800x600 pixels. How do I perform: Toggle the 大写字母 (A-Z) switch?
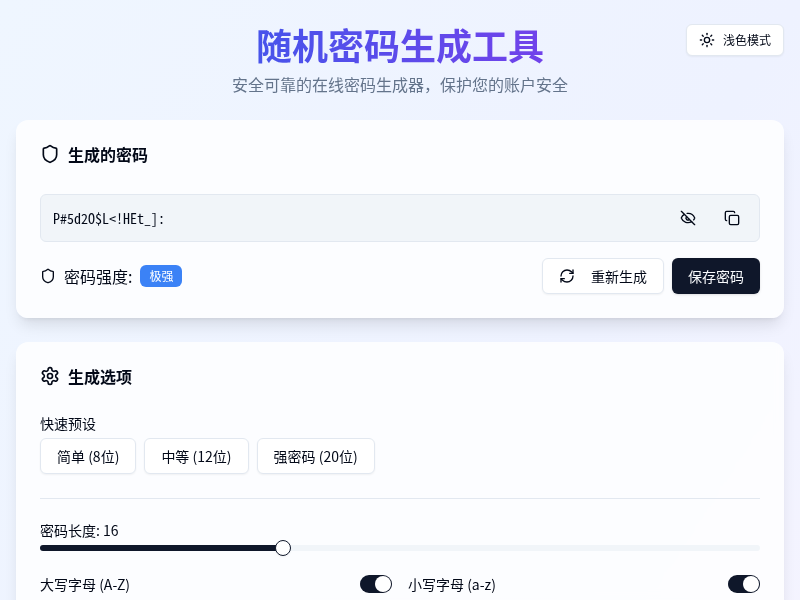[376, 584]
